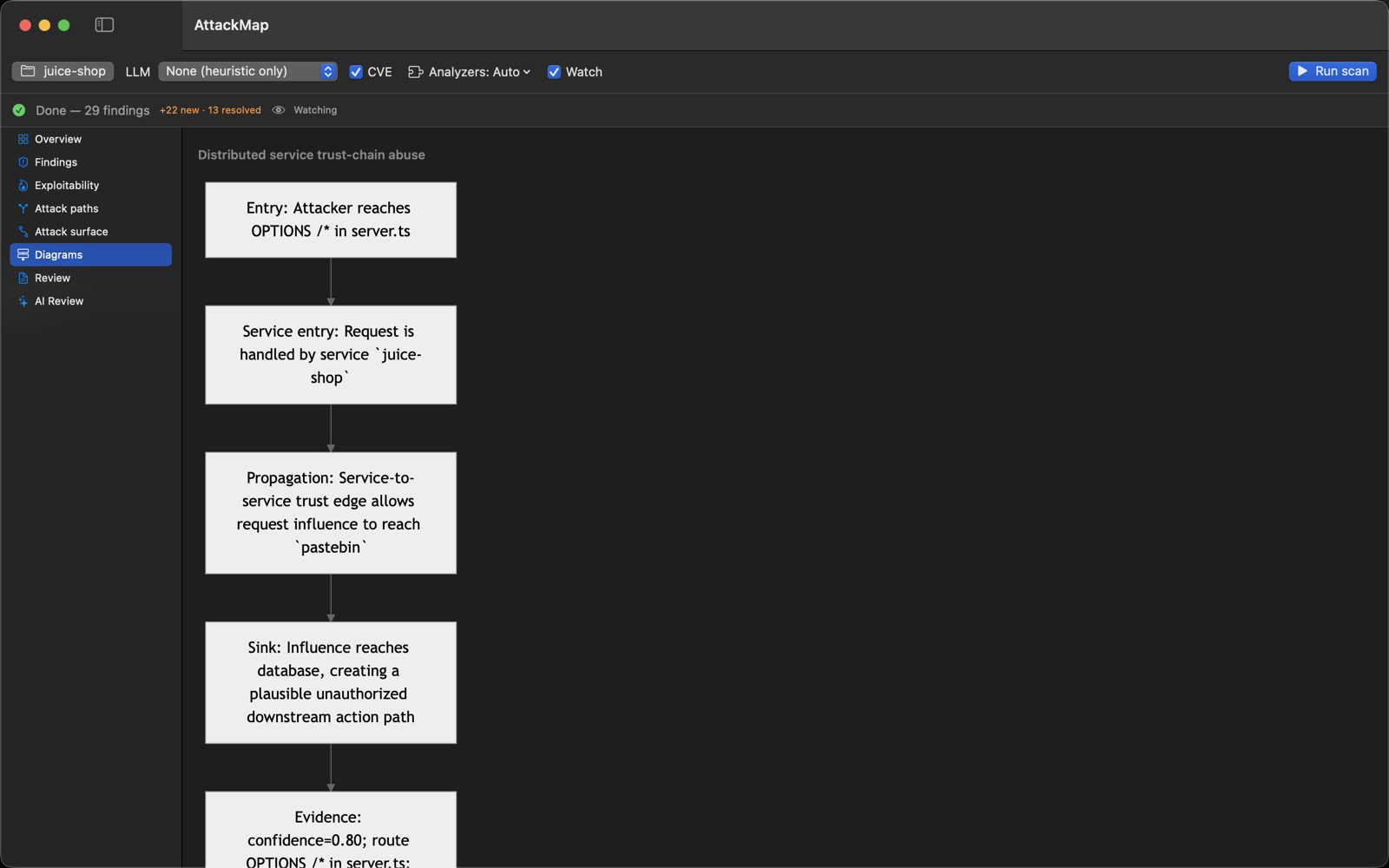
Task: Click the "+22 new · 13 resolved" summary
Action: point(210,110)
